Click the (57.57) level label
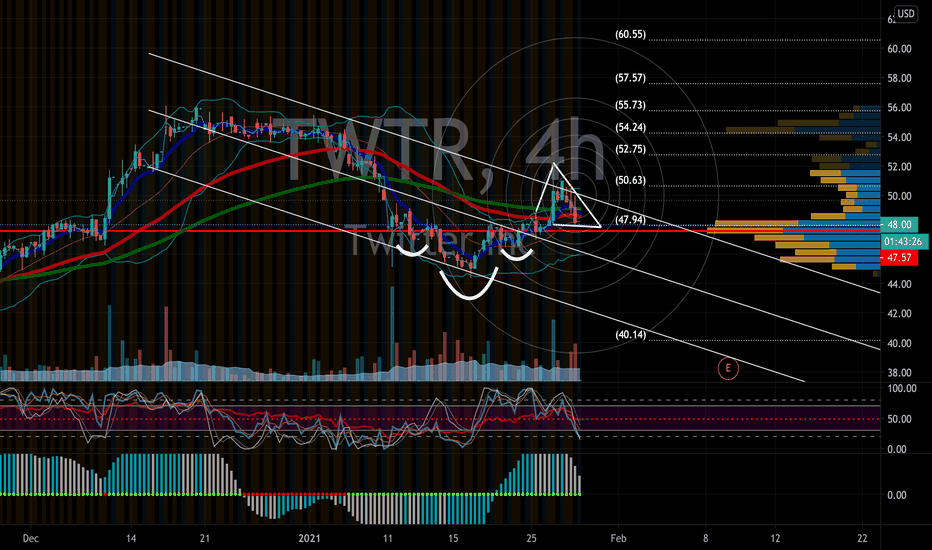Viewport: 932px width, 550px height. pyautogui.click(x=630, y=78)
